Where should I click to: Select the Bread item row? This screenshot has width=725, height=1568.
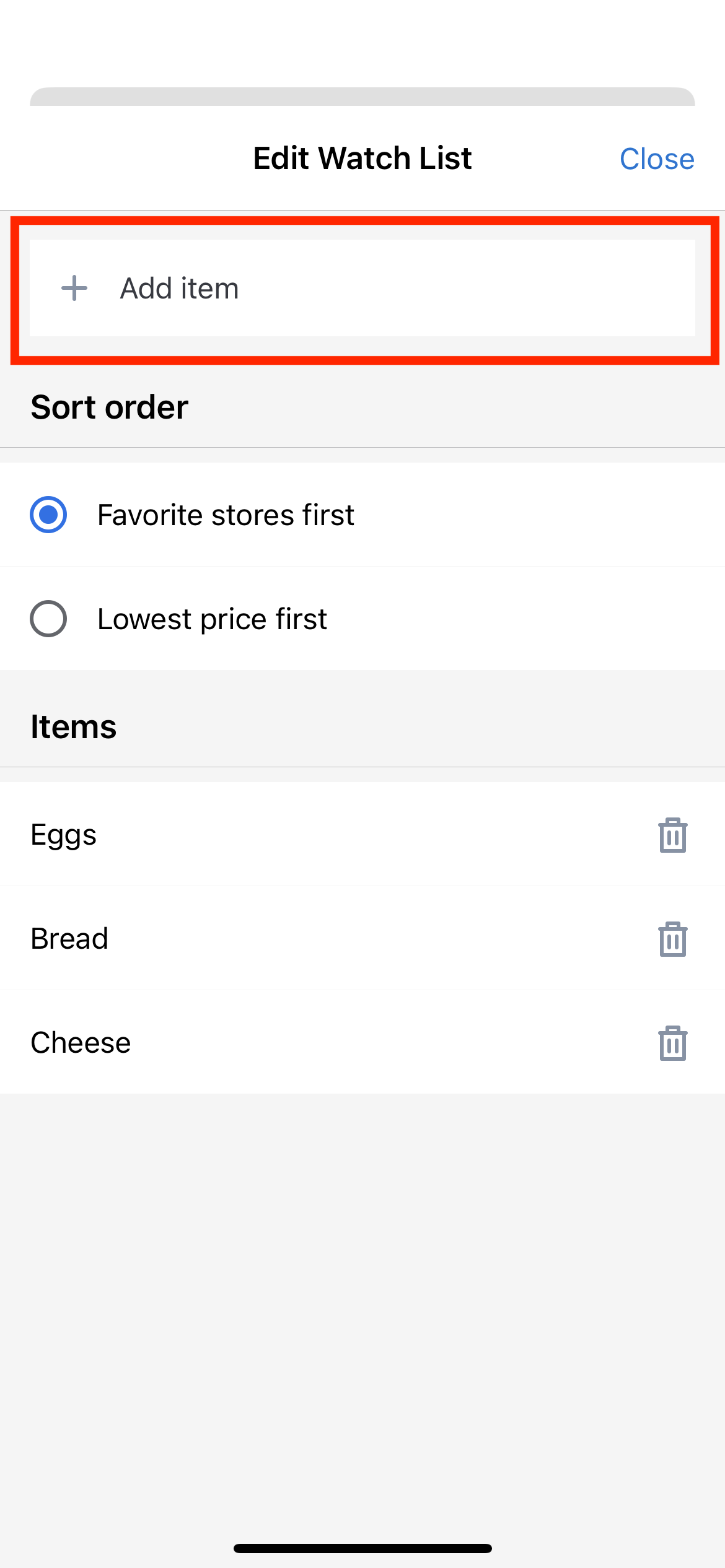pyautogui.click(x=362, y=938)
